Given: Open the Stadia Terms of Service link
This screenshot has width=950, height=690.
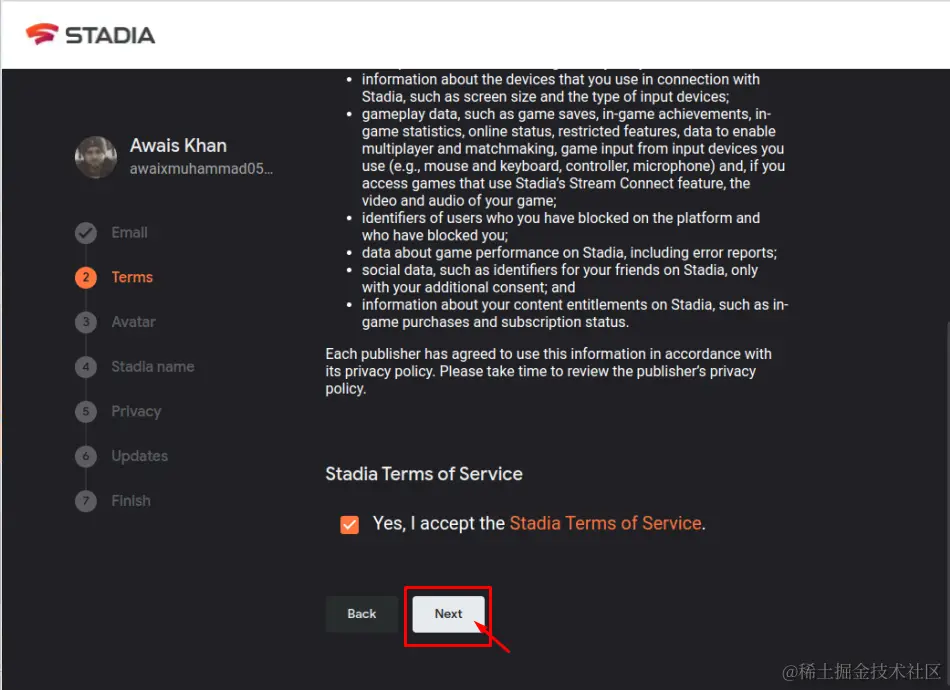Looking at the screenshot, I should coord(605,523).
